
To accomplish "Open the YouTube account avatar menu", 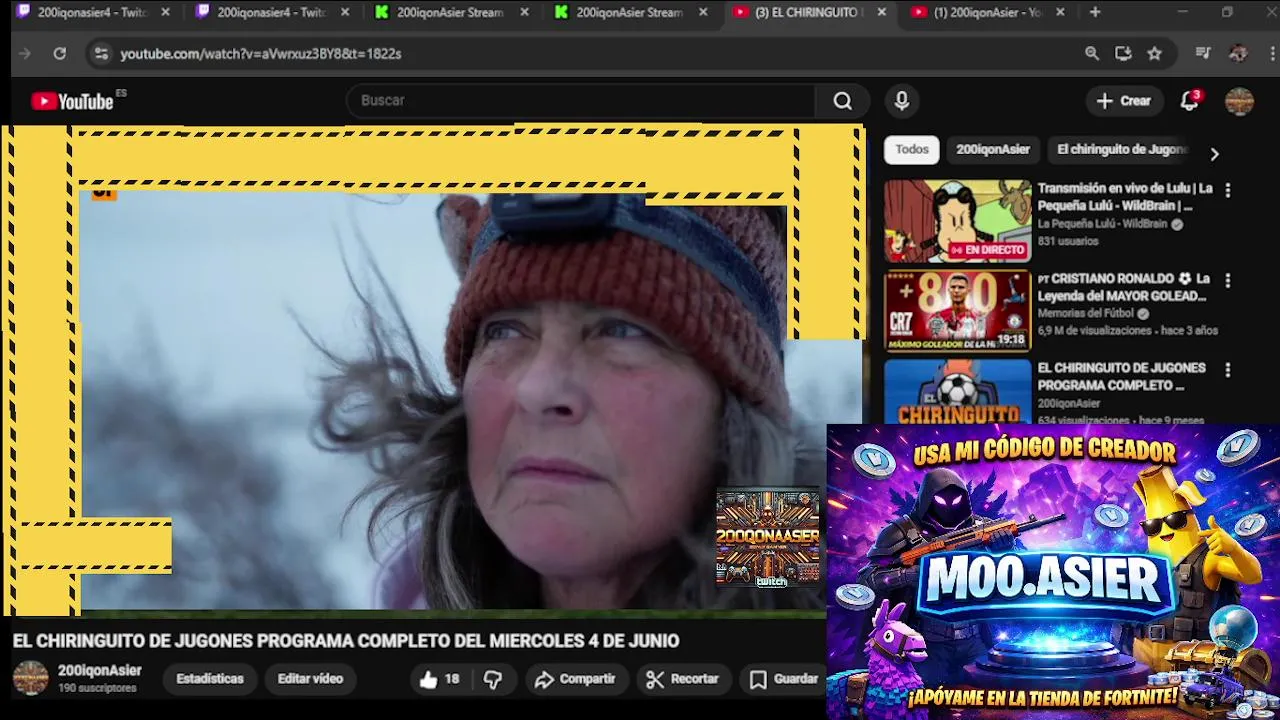I will [1239, 101].
